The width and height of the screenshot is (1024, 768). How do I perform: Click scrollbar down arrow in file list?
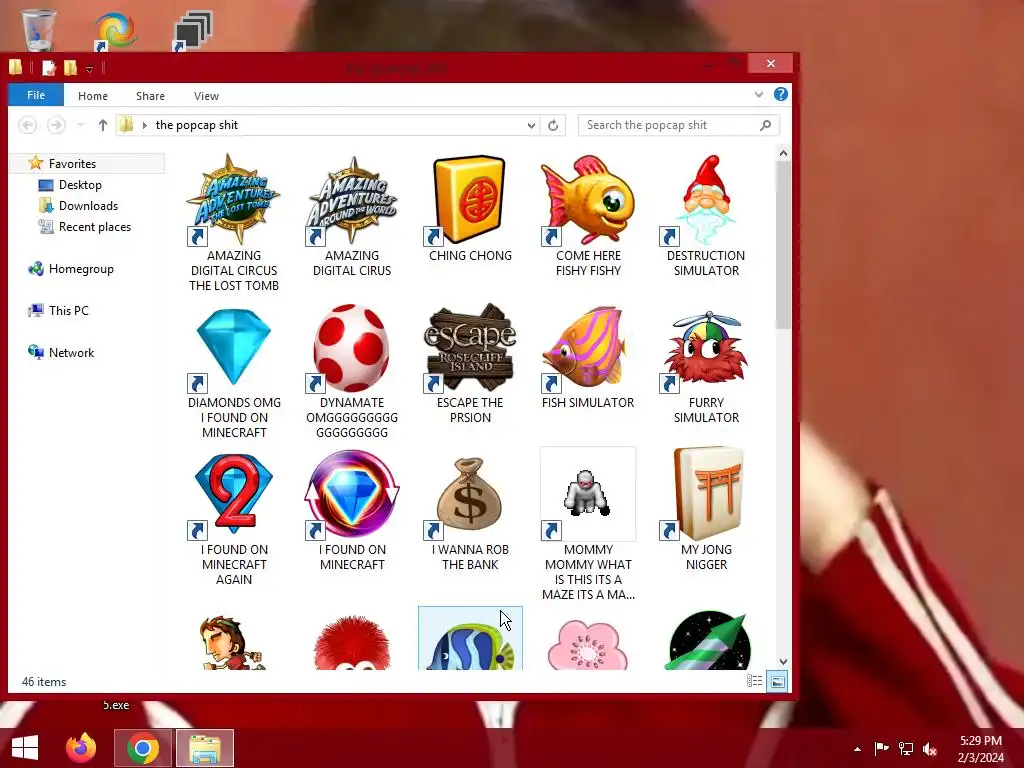click(x=783, y=662)
